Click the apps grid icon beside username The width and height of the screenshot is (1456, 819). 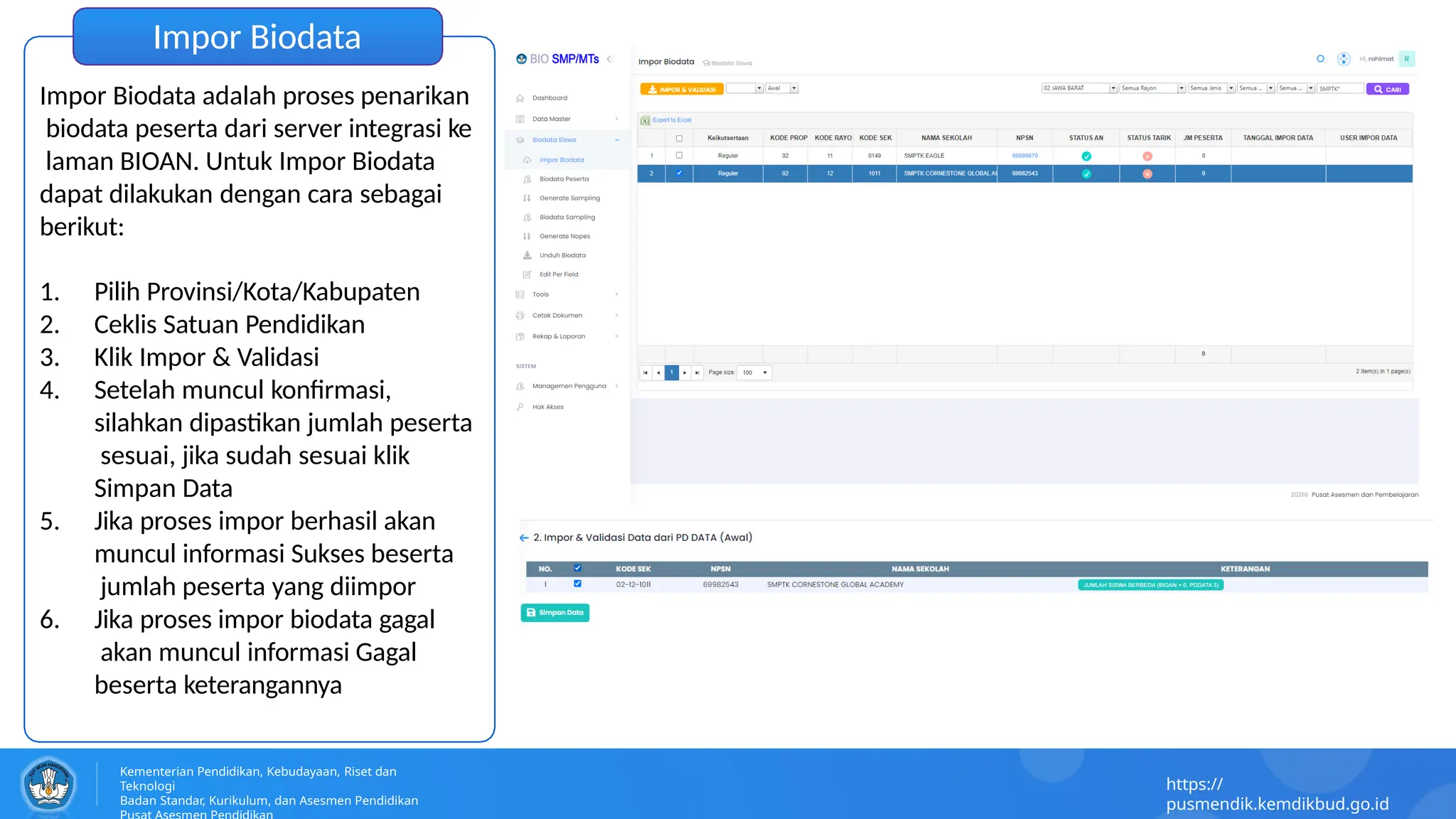click(1343, 59)
